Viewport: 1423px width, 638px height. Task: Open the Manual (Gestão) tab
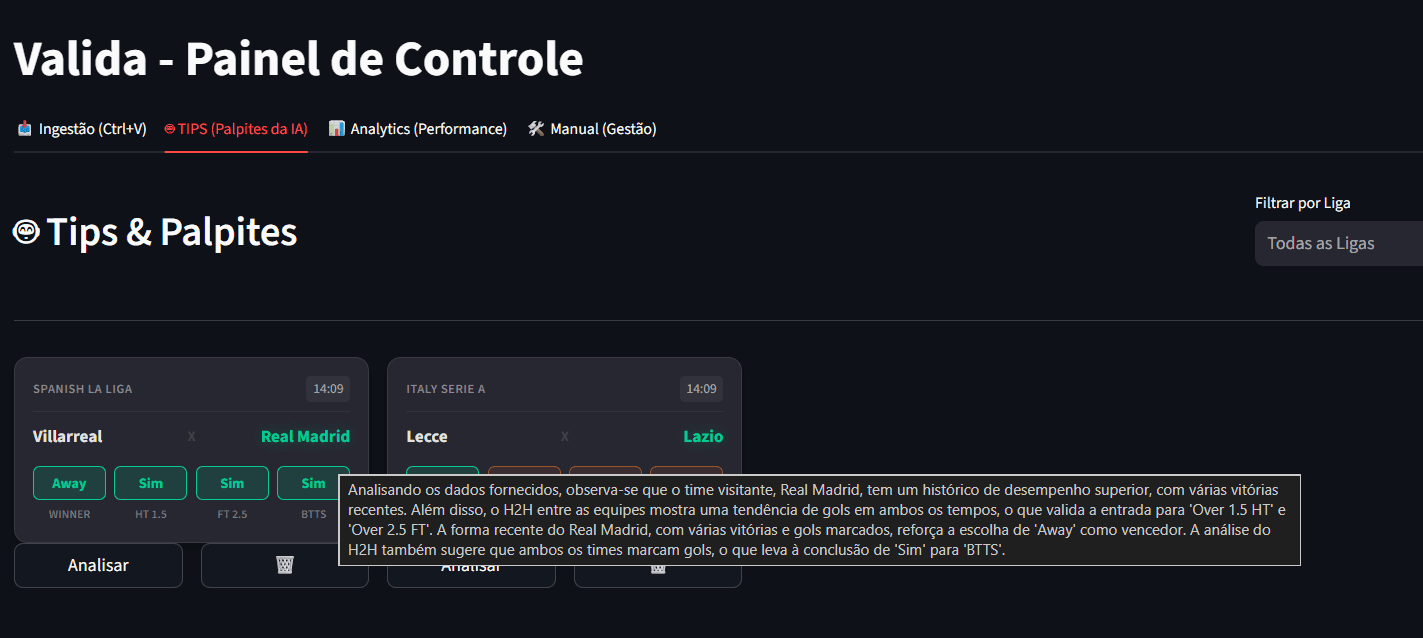point(592,129)
